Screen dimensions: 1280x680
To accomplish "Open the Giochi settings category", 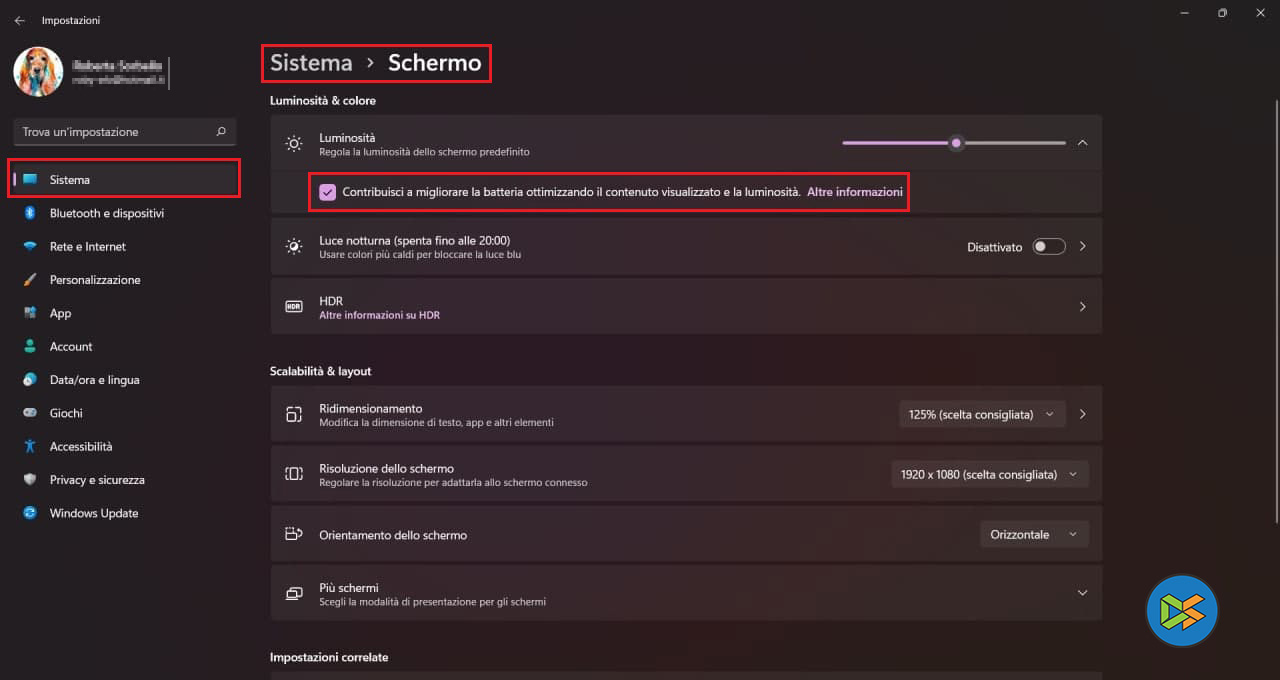I will 66,413.
